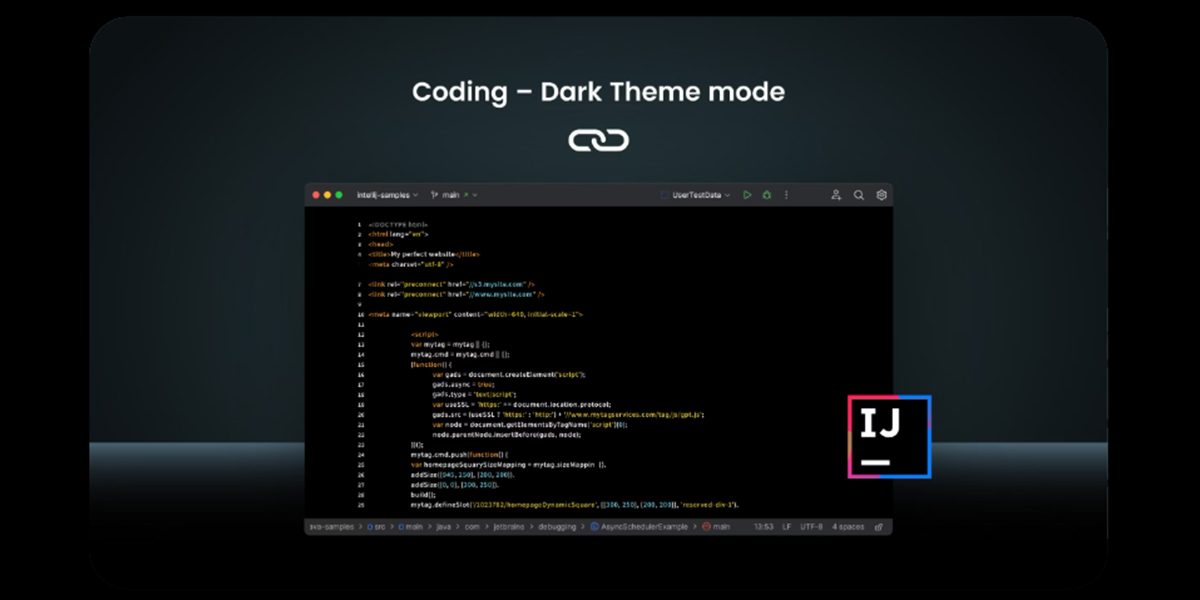Viewport: 1200px width, 600px height.
Task: Open Search Everywhere magnifier icon
Action: tap(859, 195)
